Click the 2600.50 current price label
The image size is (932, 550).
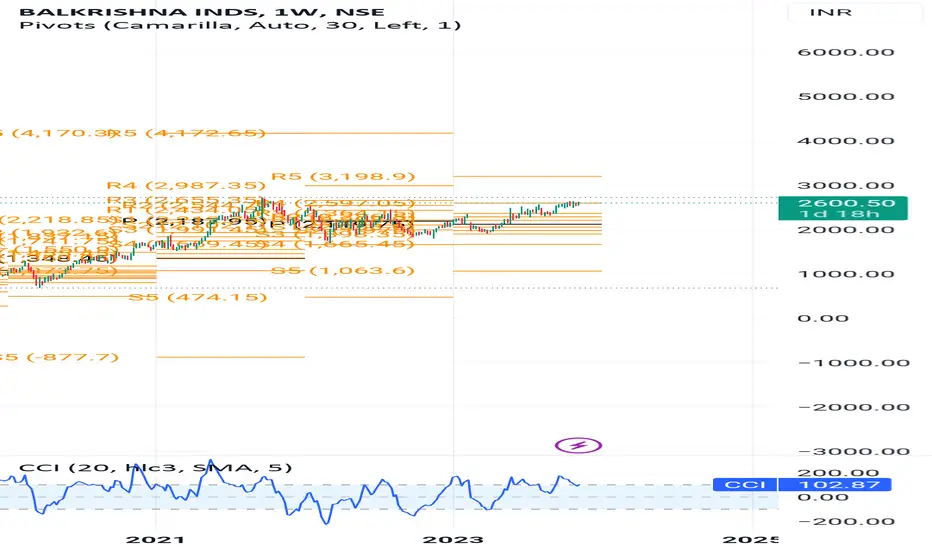pos(846,203)
